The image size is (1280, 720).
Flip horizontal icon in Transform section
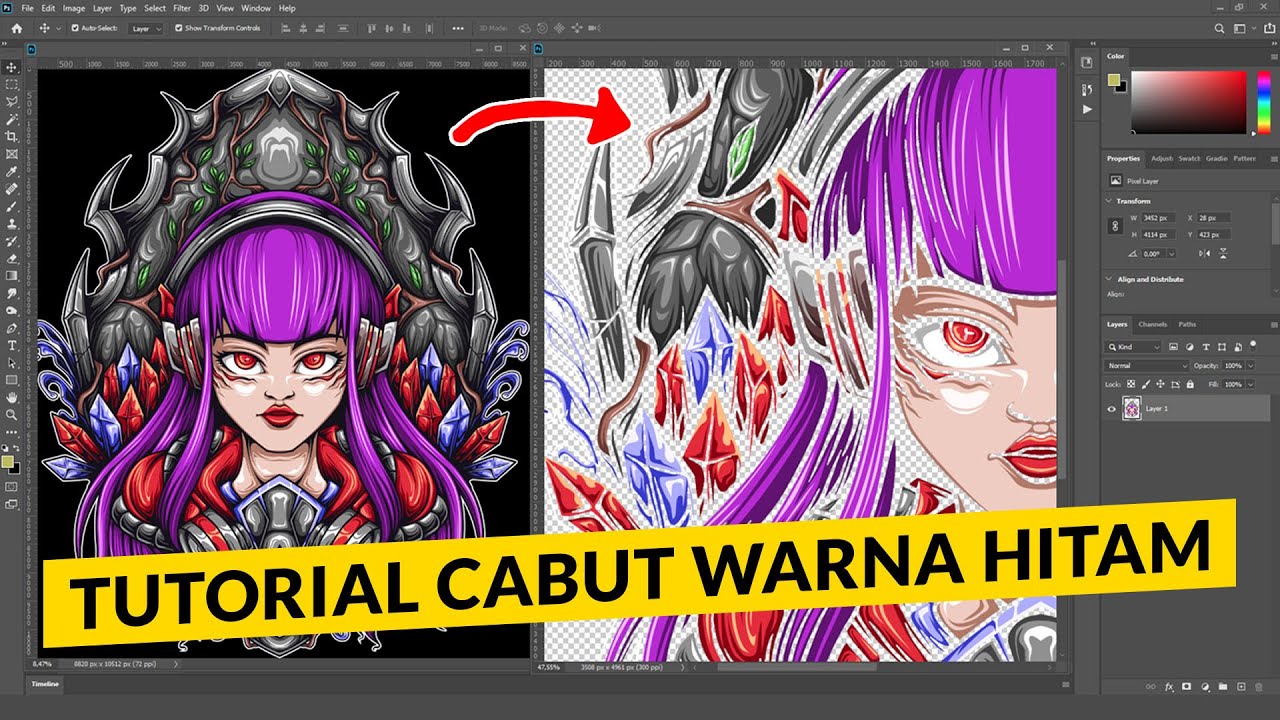tap(1205, 253)
